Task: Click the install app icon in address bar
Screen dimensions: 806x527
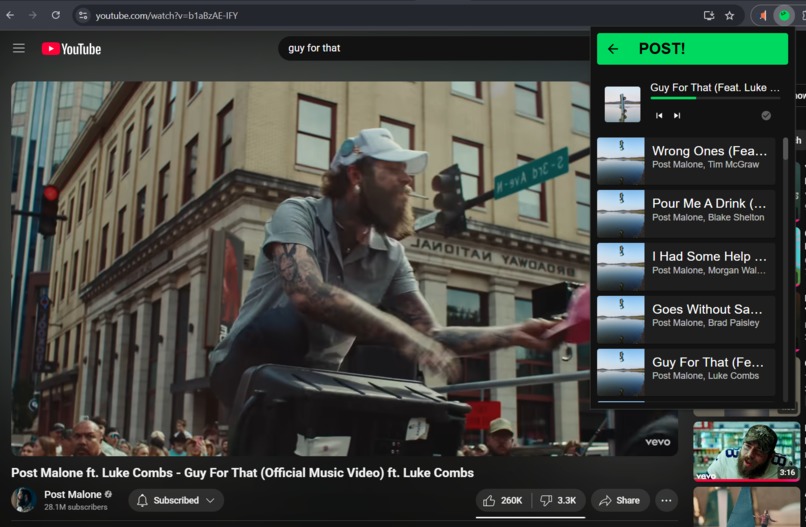Action: 709,16
